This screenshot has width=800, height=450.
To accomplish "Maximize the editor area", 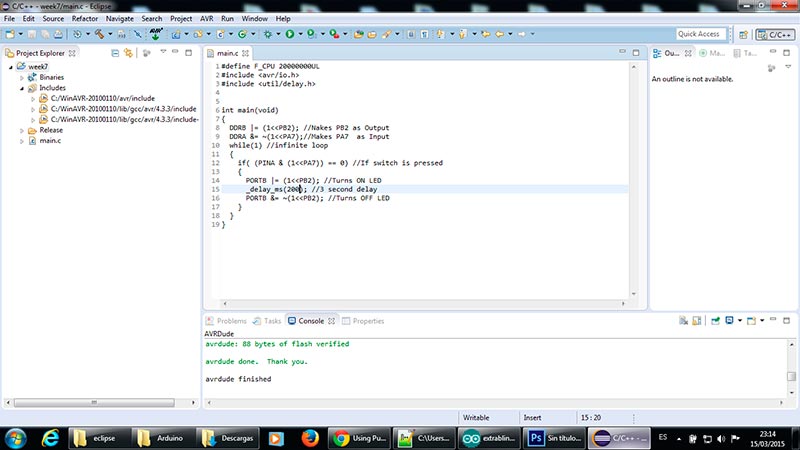I will (636, 53).
